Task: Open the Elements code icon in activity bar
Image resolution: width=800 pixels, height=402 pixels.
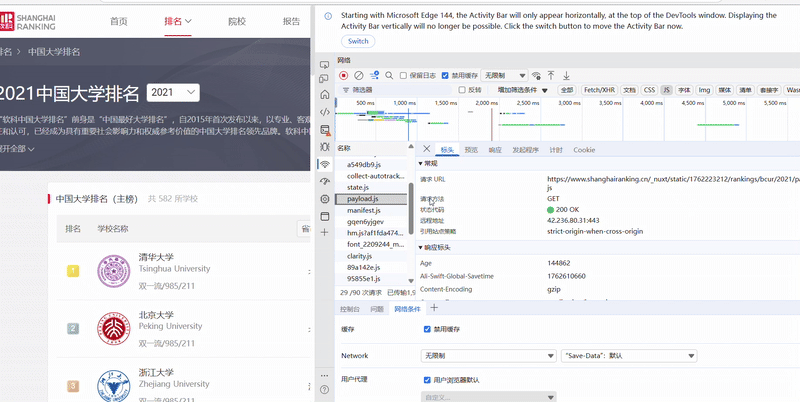Action: click(x=324, y=112)
